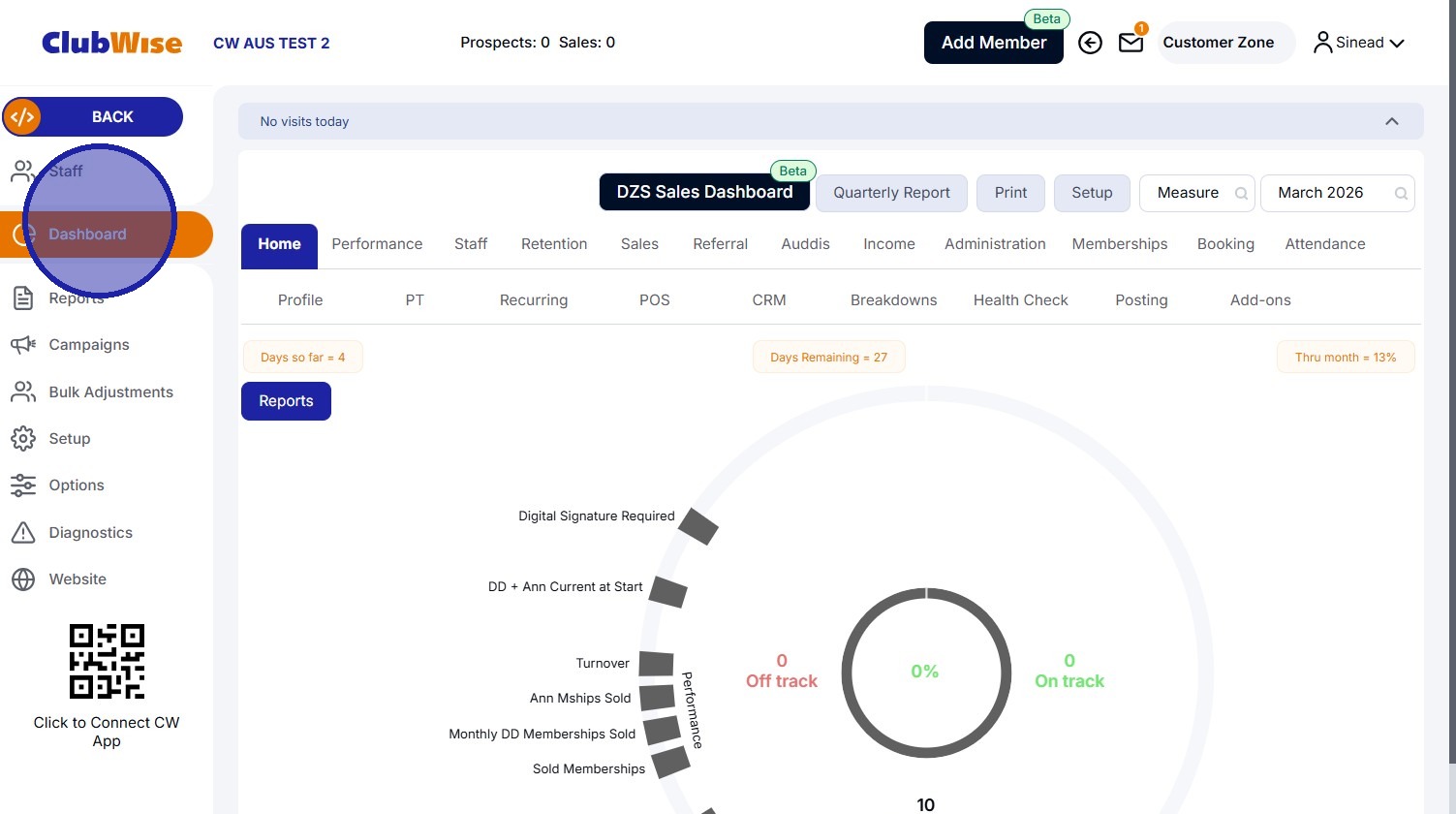Click the Reports document icon in sidebar
Viewport: 1456px width, 814px height.
tap(23, 297)
